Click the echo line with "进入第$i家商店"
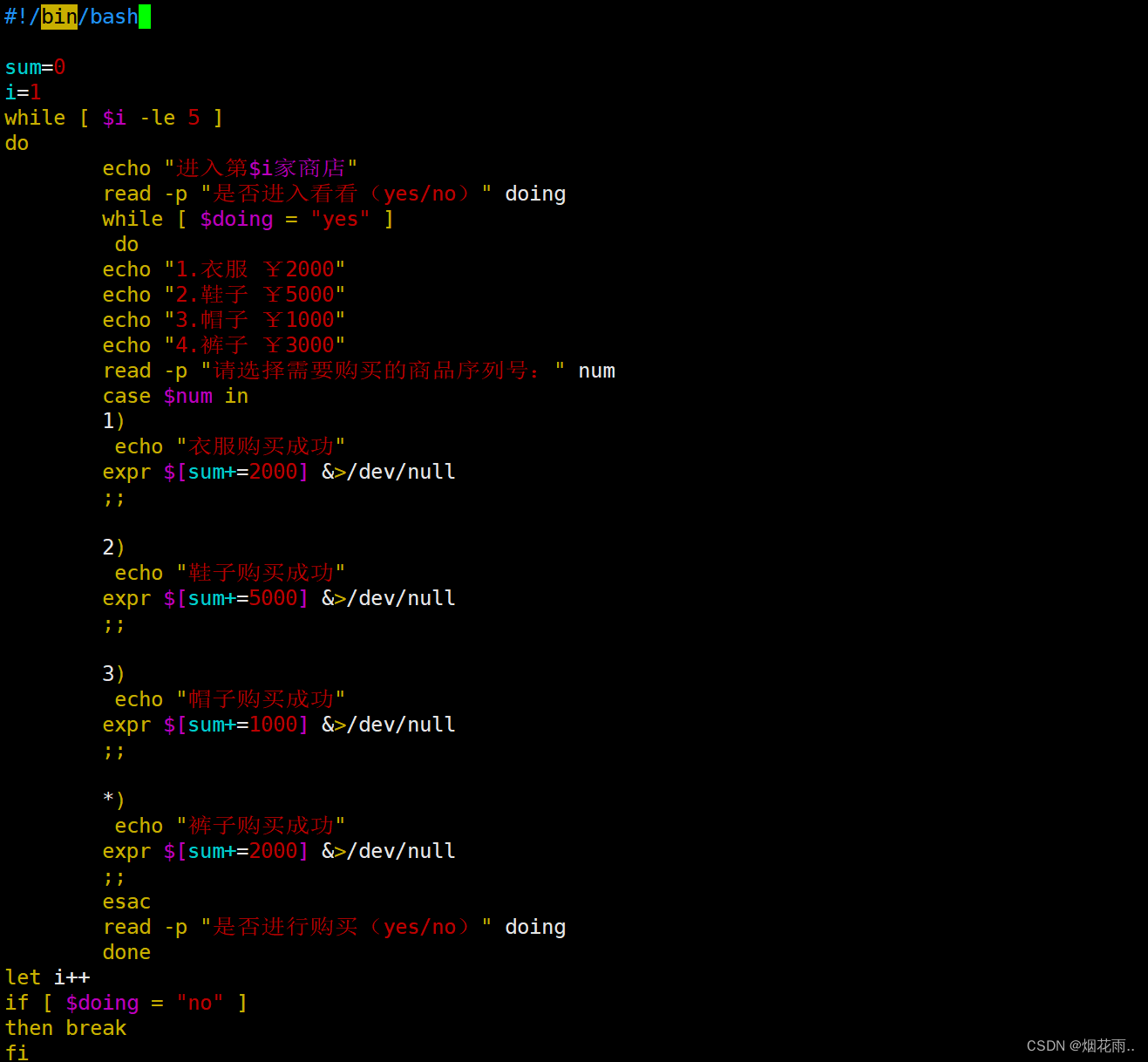 230,168
